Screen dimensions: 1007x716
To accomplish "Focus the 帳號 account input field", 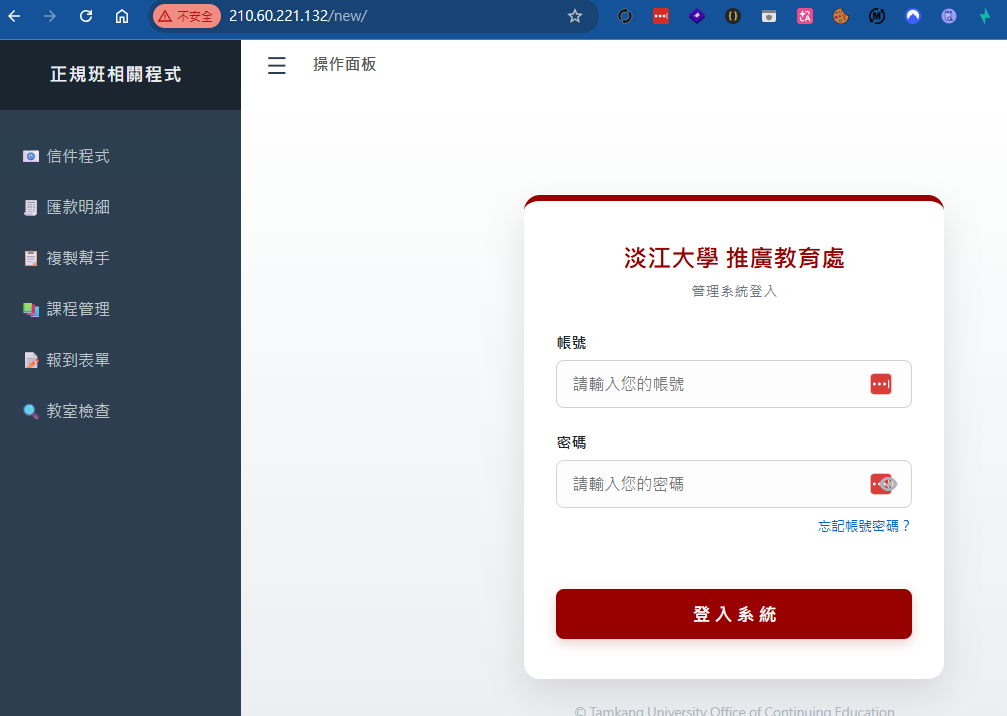I will pyautogui.click(x=733, y=384).
